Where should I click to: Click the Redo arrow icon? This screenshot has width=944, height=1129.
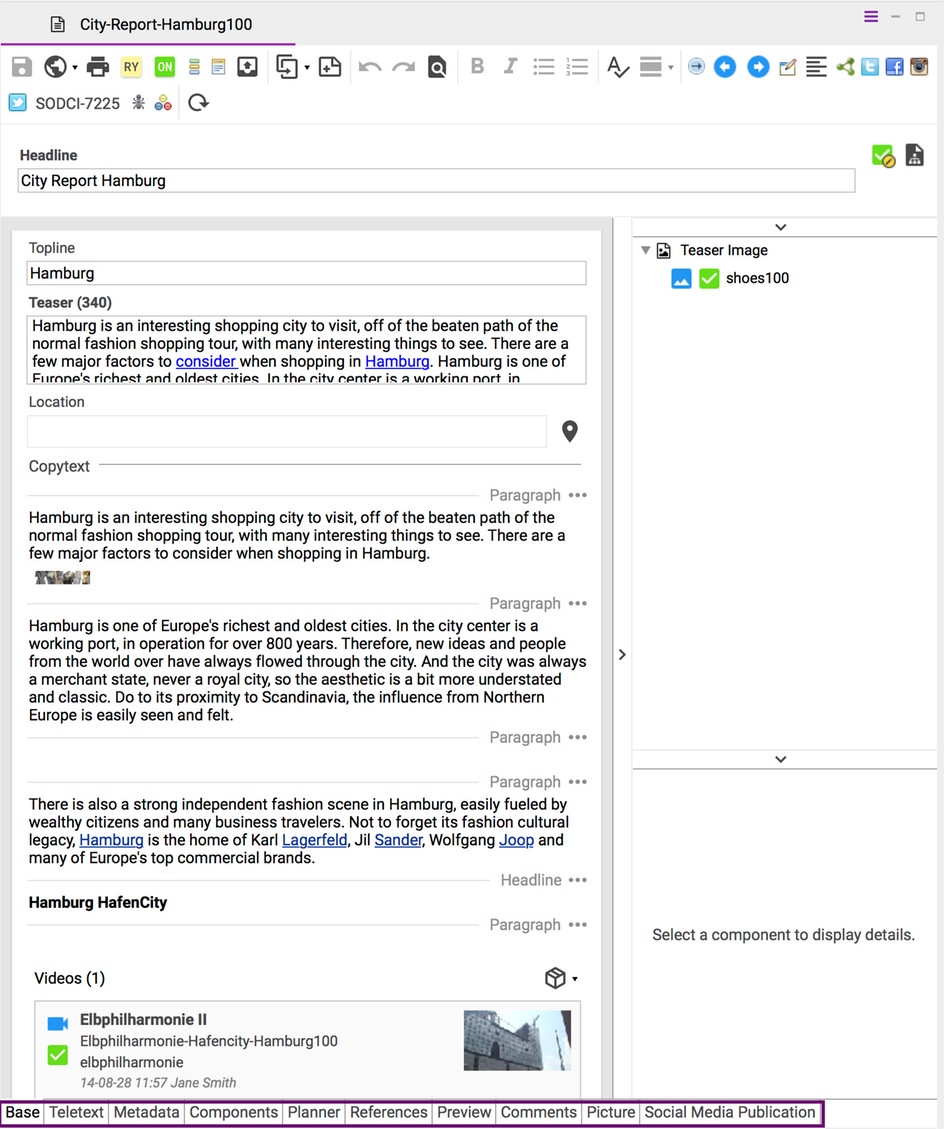coord(403,67)
